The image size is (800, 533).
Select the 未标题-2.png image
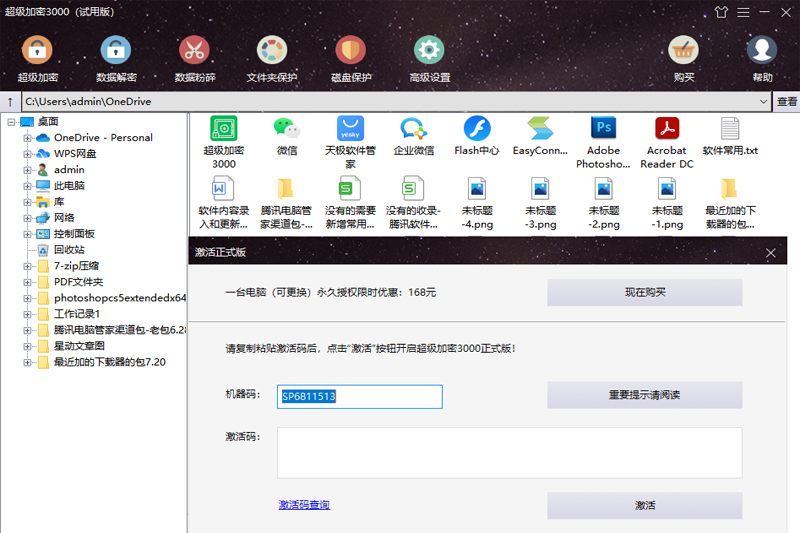click(604, 189)
